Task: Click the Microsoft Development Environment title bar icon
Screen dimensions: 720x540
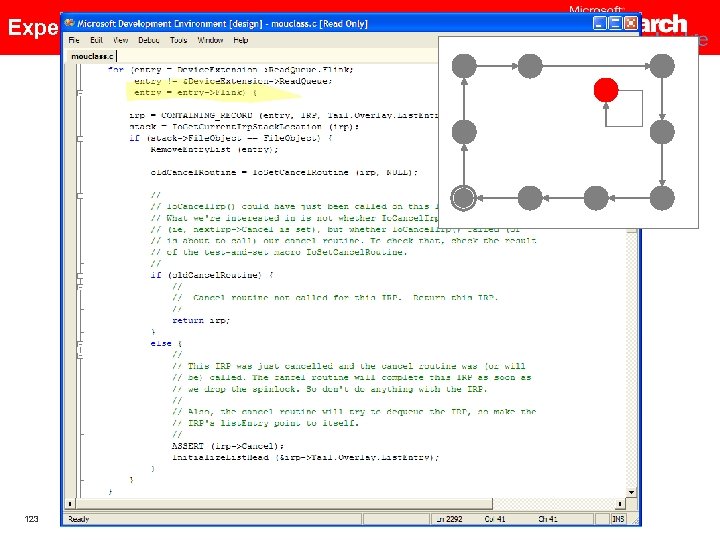Action: [69, 23]
